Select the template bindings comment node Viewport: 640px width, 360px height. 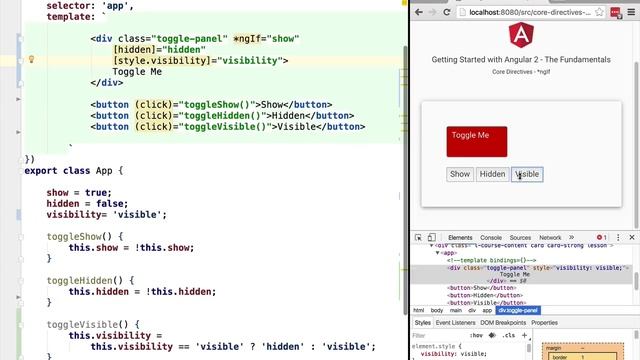point(491,260)
